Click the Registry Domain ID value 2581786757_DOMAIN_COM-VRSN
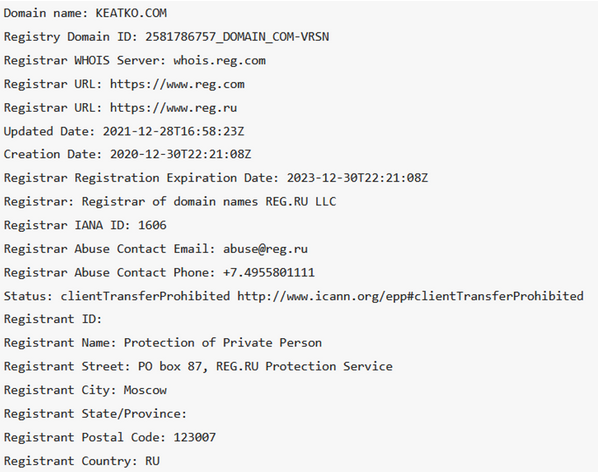 point(237,37)
